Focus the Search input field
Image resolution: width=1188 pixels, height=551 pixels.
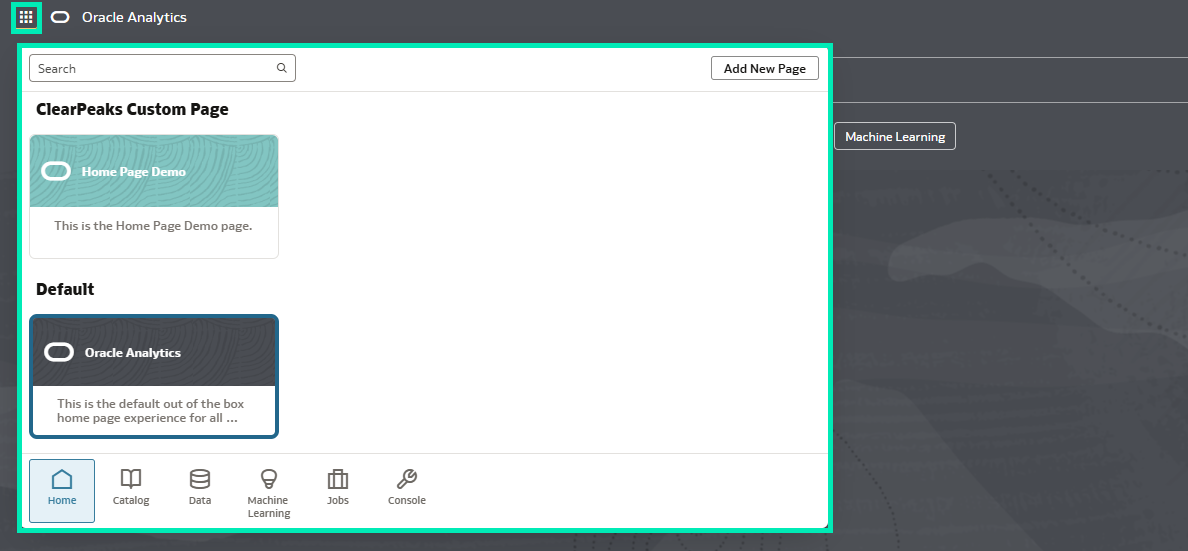pos(150,69)
